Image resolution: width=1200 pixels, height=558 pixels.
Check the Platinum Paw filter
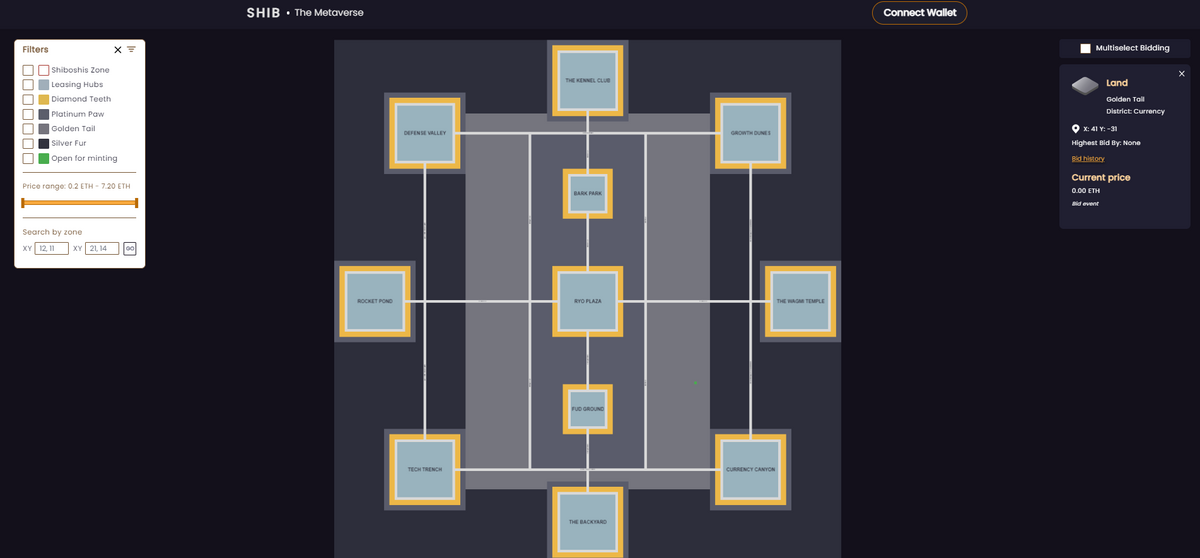[28, 114]
